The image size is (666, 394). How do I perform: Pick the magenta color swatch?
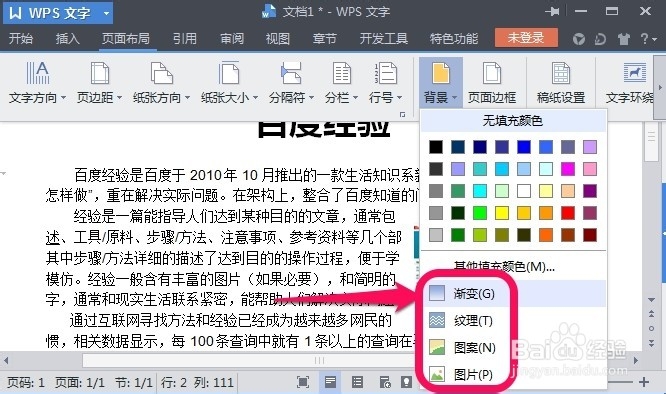point(568,169)
